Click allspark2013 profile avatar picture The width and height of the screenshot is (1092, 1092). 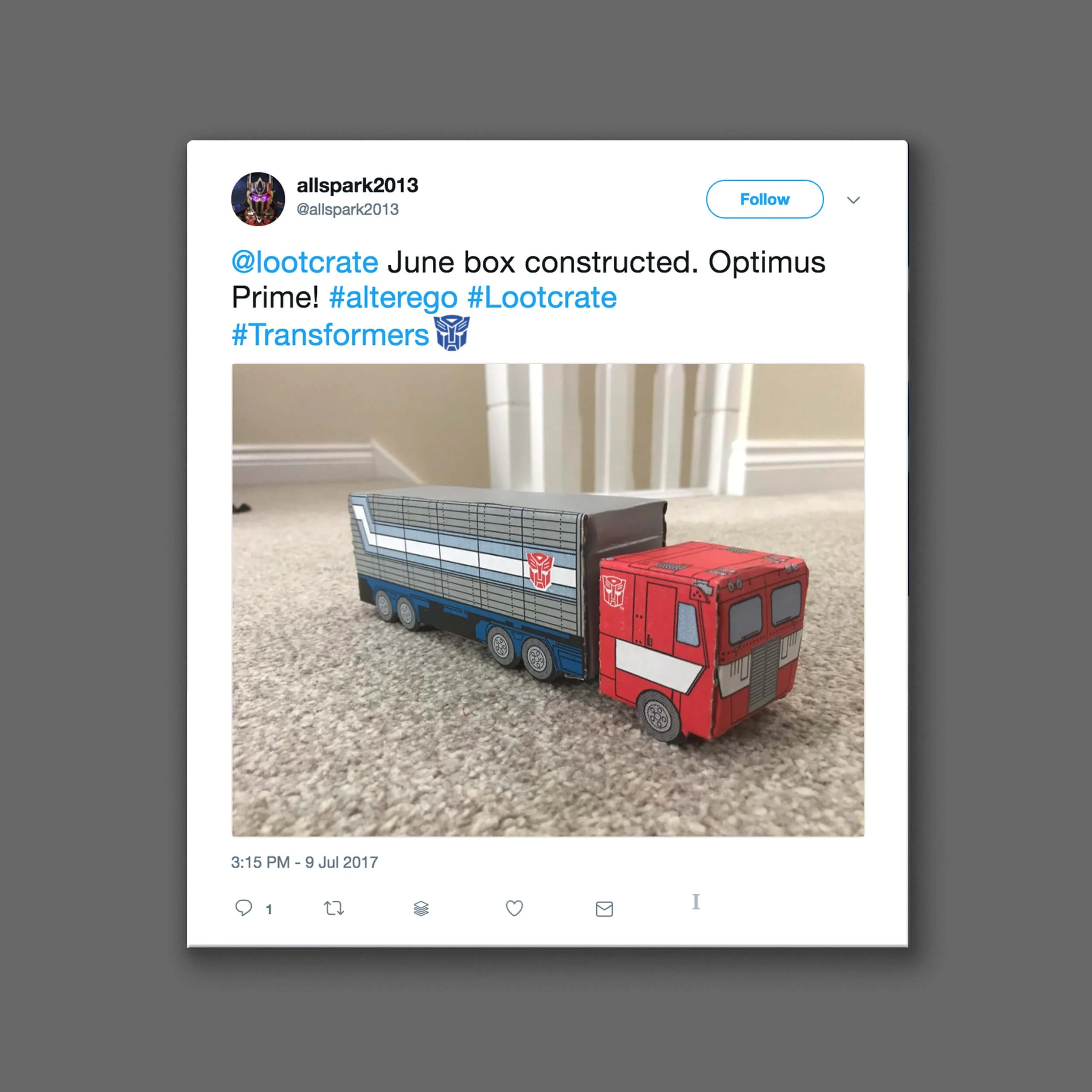(x=258, y=199)
